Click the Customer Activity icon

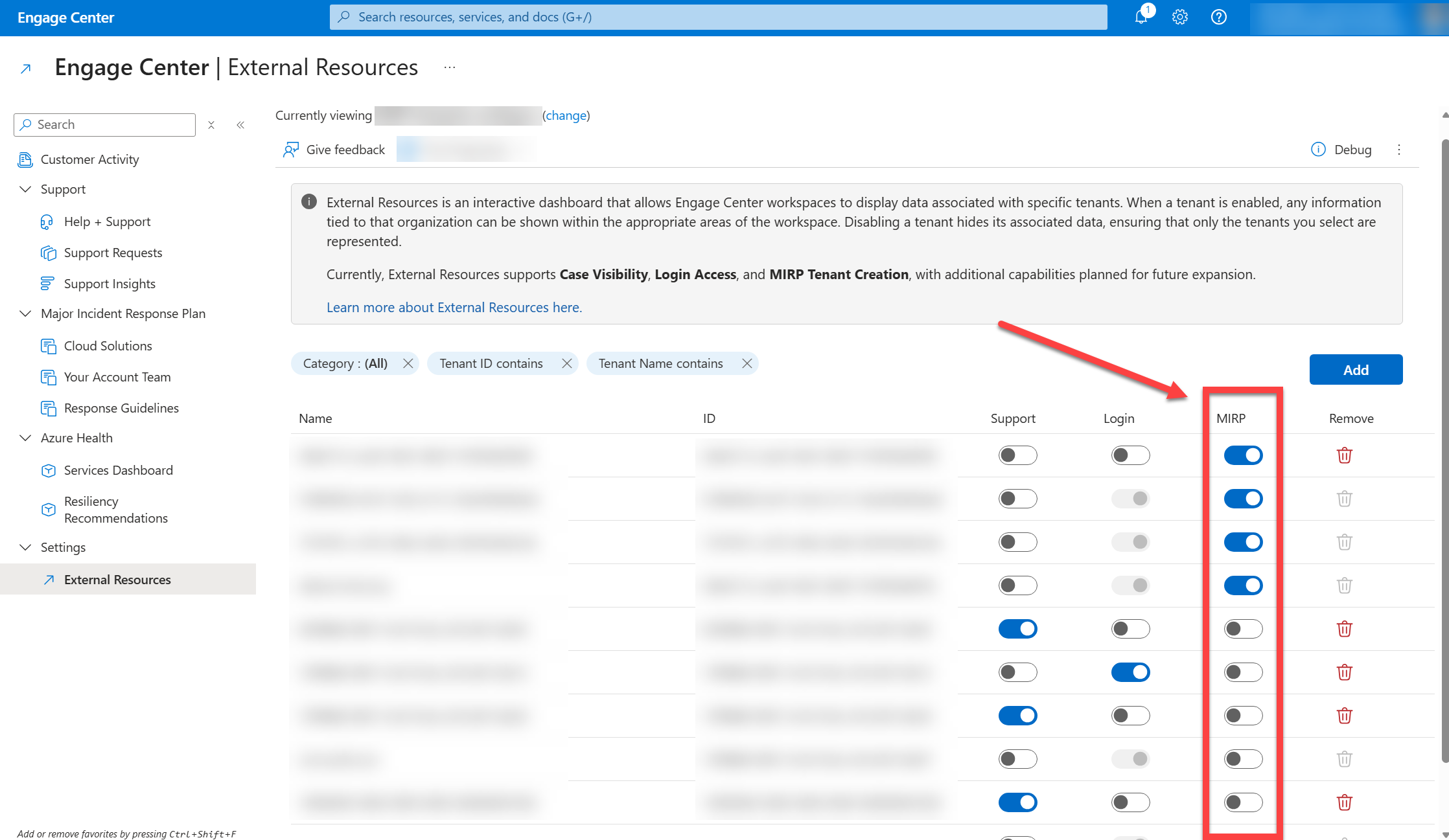click(25, 160)
